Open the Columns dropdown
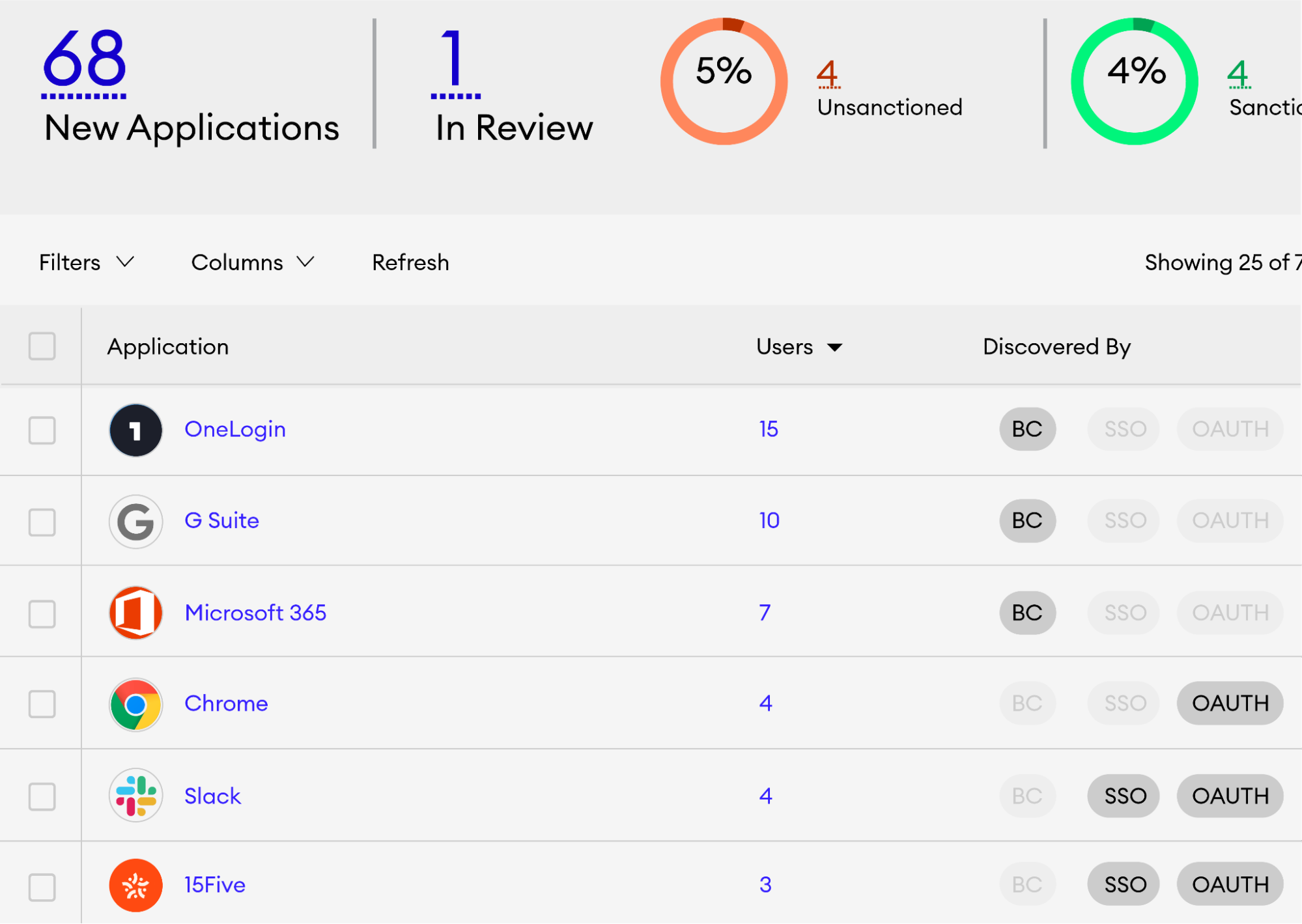This screenshot has width=1302, height=924. tap(253, 262)
